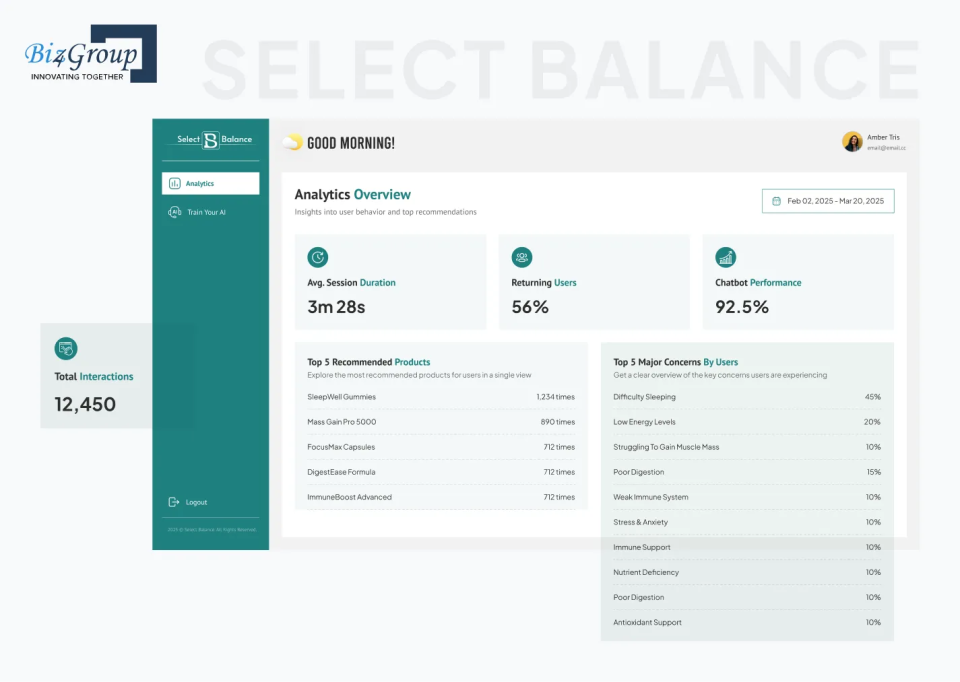Click the sun emoji next to Good Morning
This screenshot has width=960, height=682.
click(x=291, y=142)
